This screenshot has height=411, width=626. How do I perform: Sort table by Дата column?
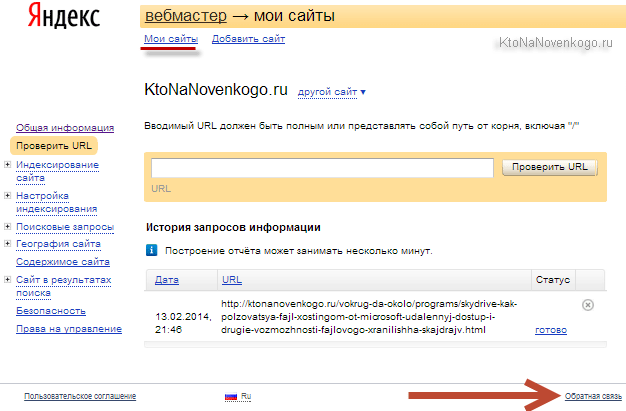[166, 280]
